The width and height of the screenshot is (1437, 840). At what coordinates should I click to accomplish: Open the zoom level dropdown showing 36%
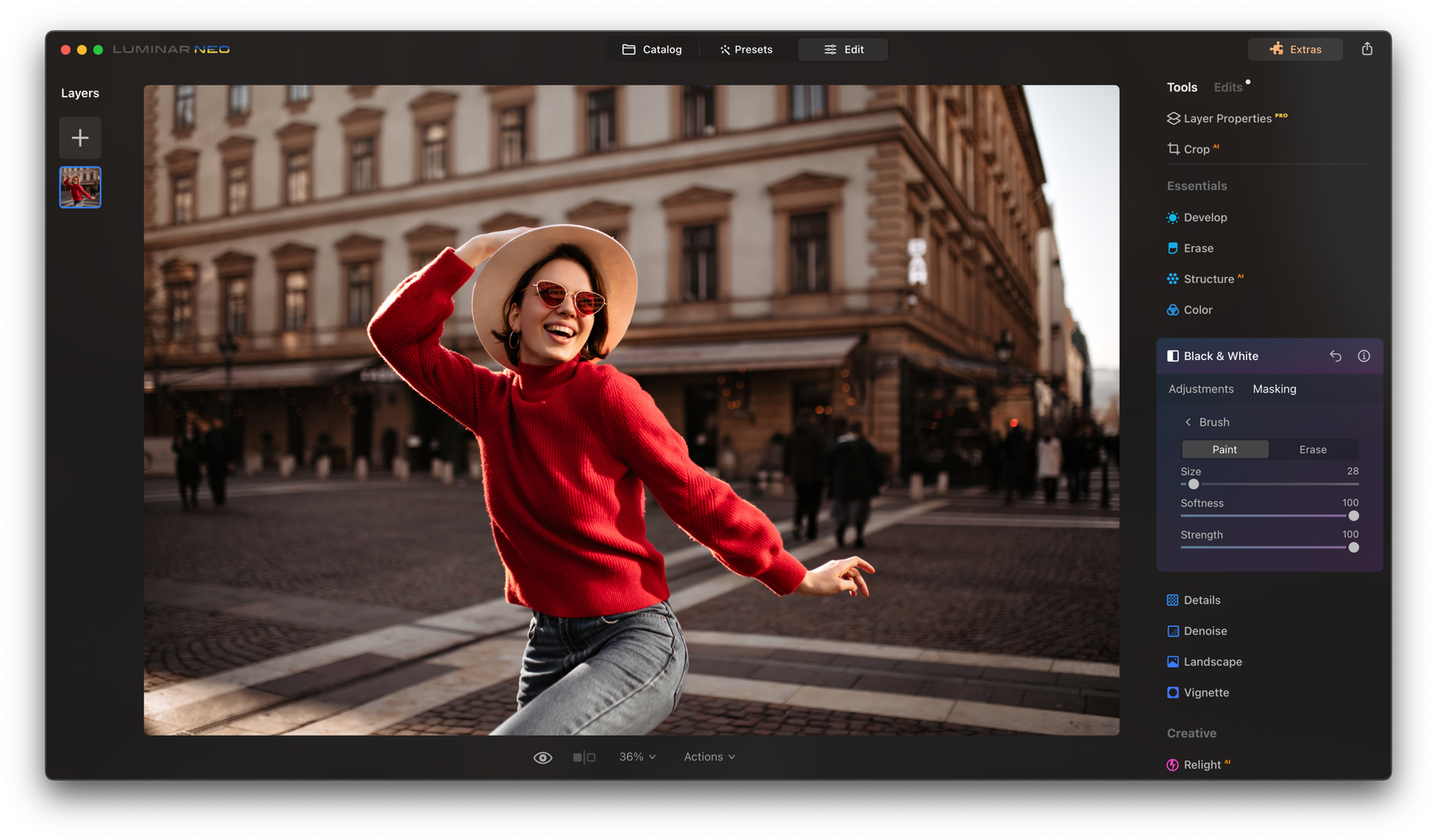636,757
